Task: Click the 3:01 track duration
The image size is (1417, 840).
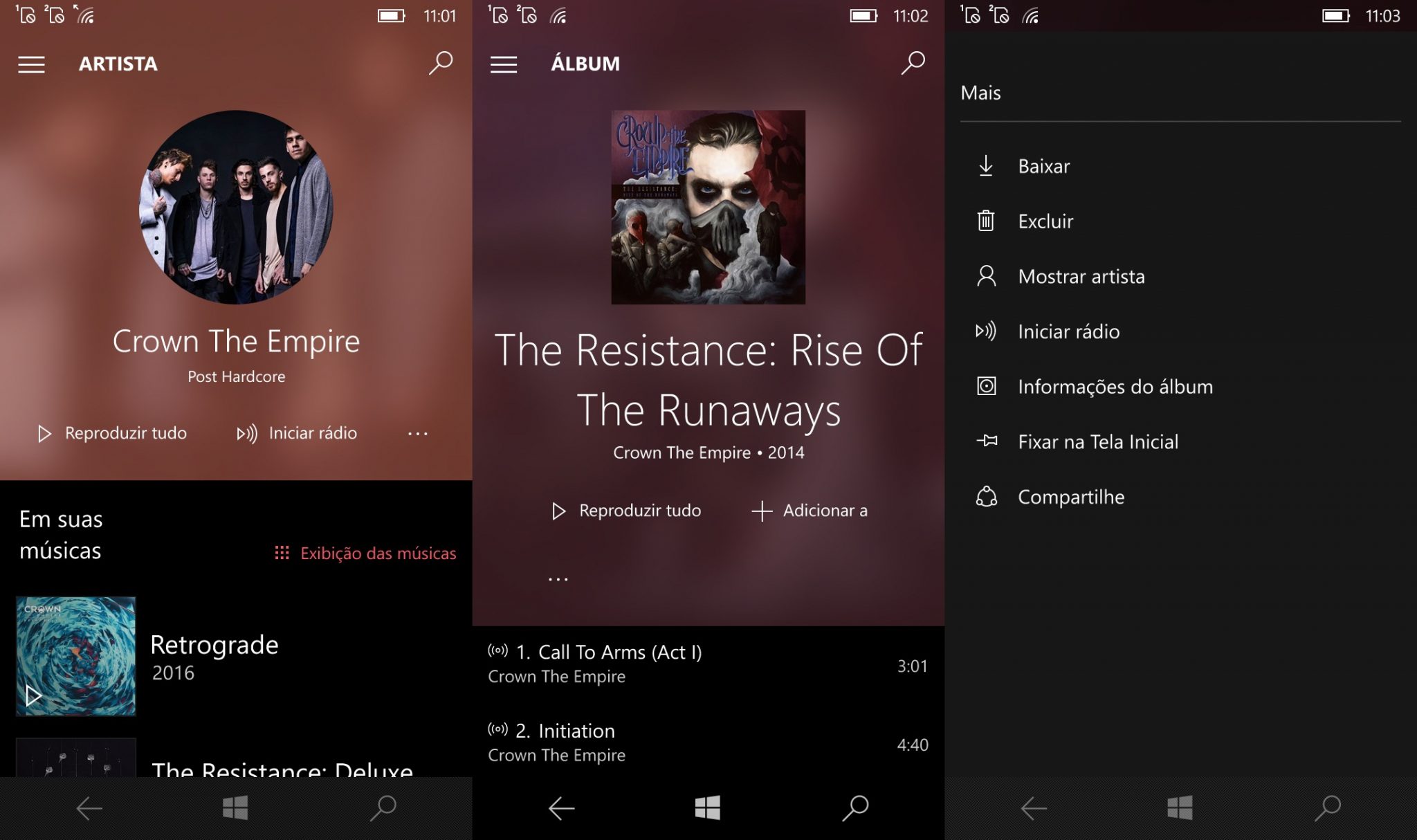Action: point(912,666)
